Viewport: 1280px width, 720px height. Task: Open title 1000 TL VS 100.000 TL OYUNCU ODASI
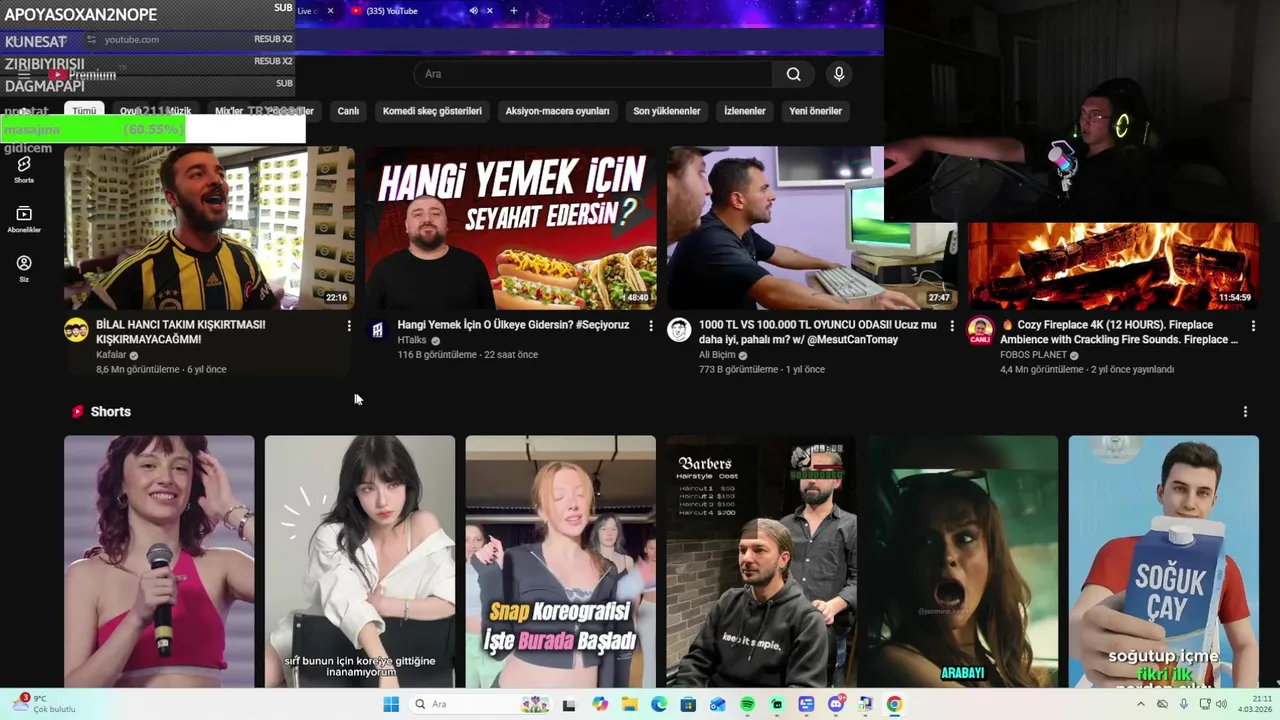tap(818, 332)
